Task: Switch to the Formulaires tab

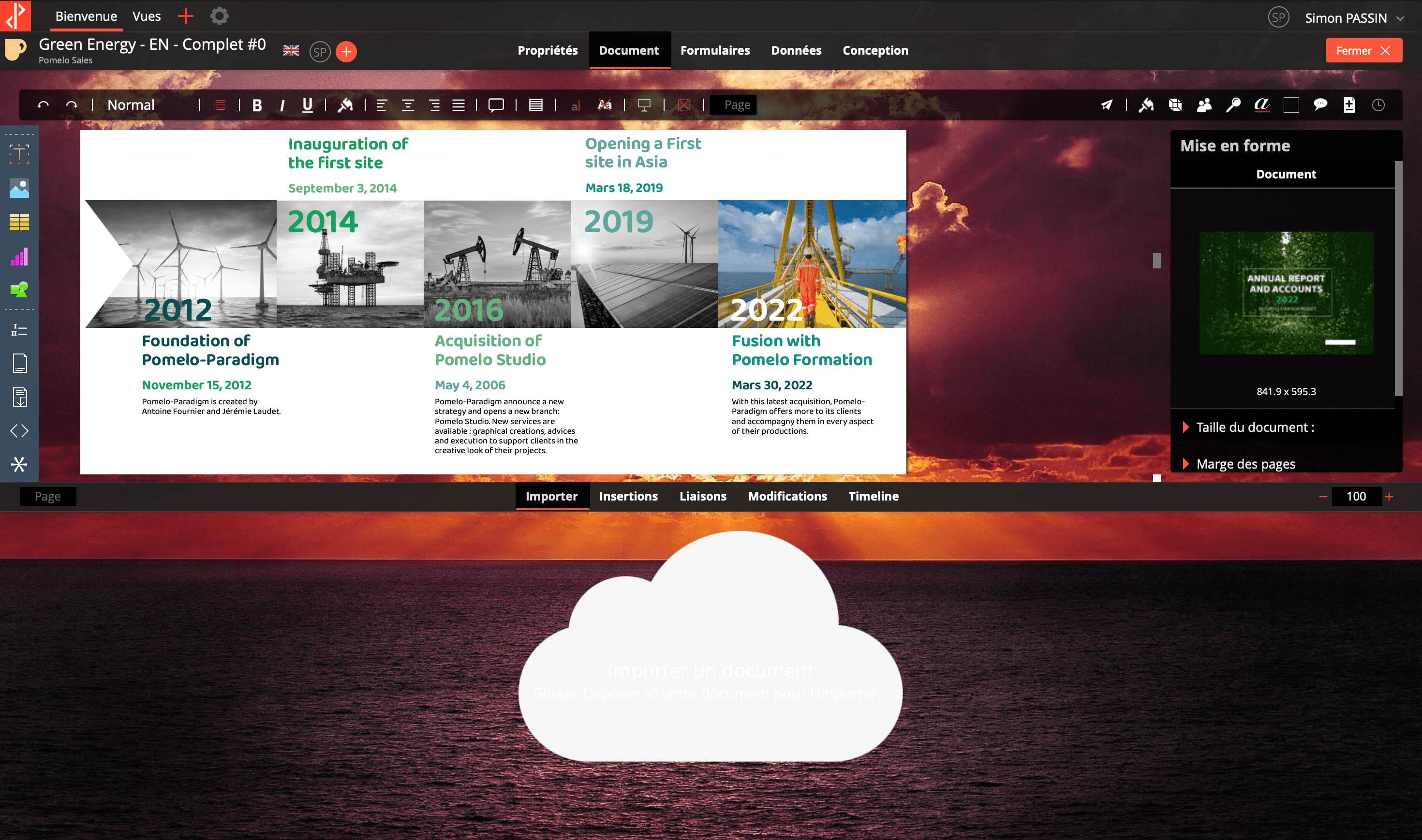Action: [x=714, y=50]
